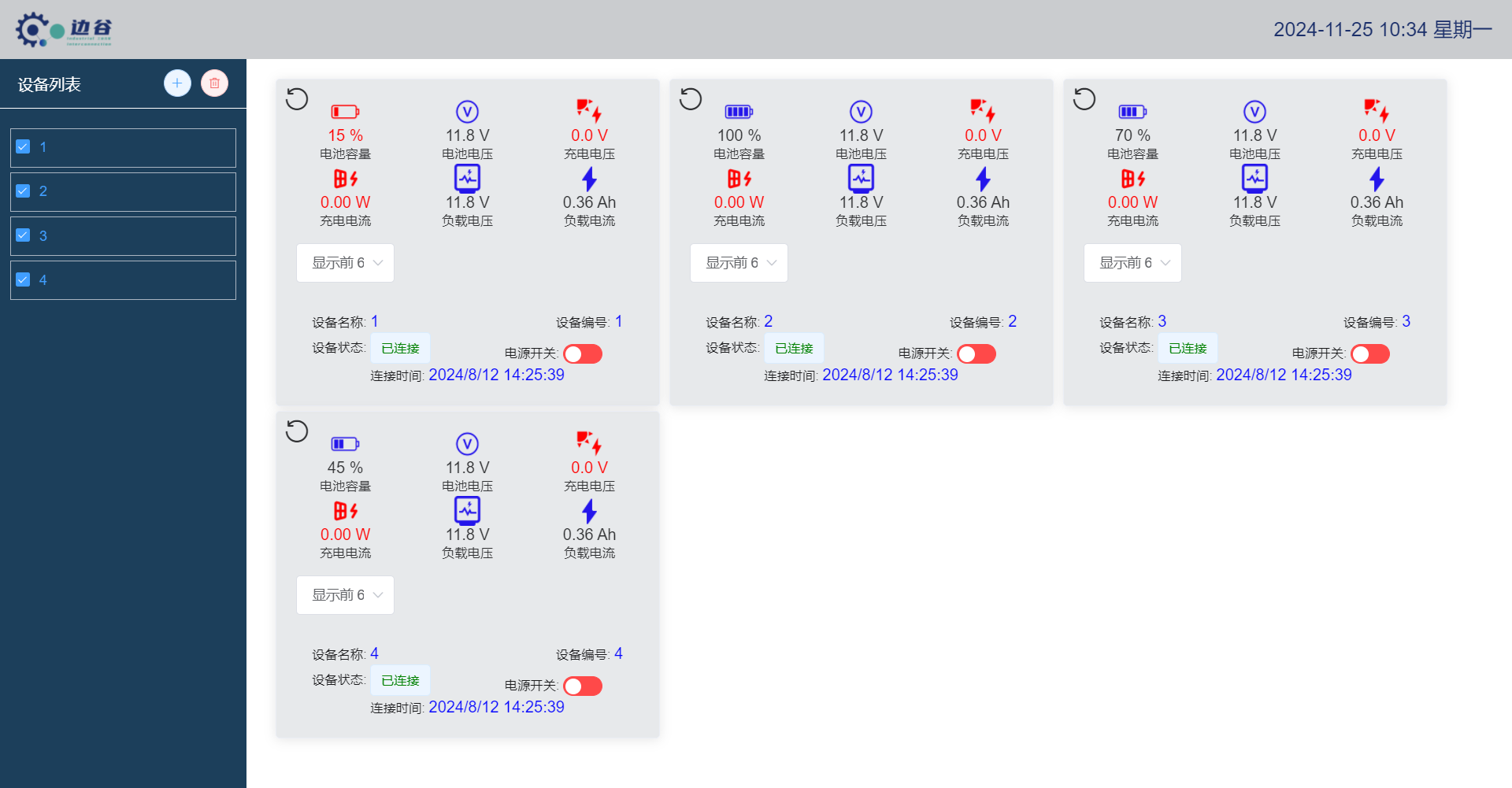This screenshot has height=788, width=1512.
Task: Click the 15 % battery capacity value
Action: pos(345,135)
